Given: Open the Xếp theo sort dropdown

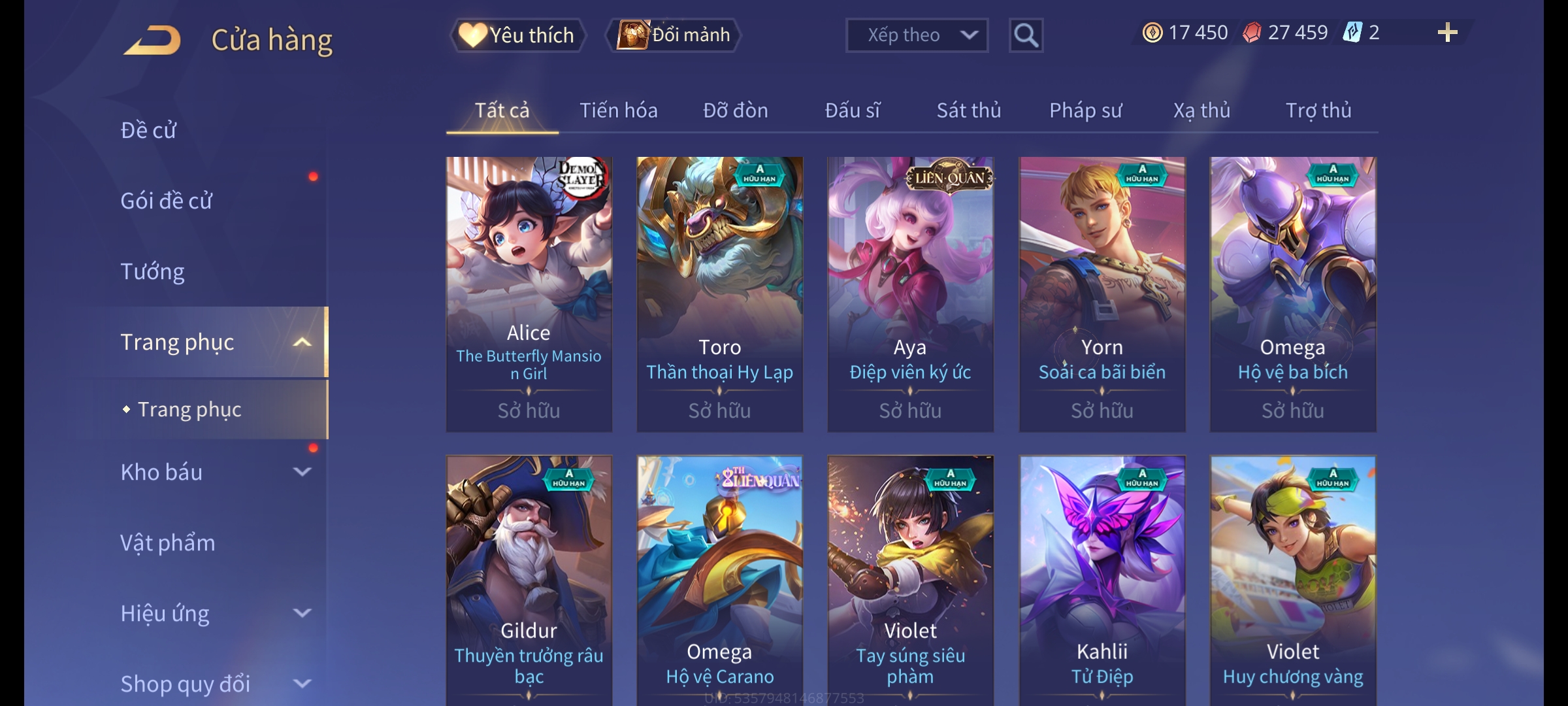Looking at the screenshot, I should coord(917,35).
